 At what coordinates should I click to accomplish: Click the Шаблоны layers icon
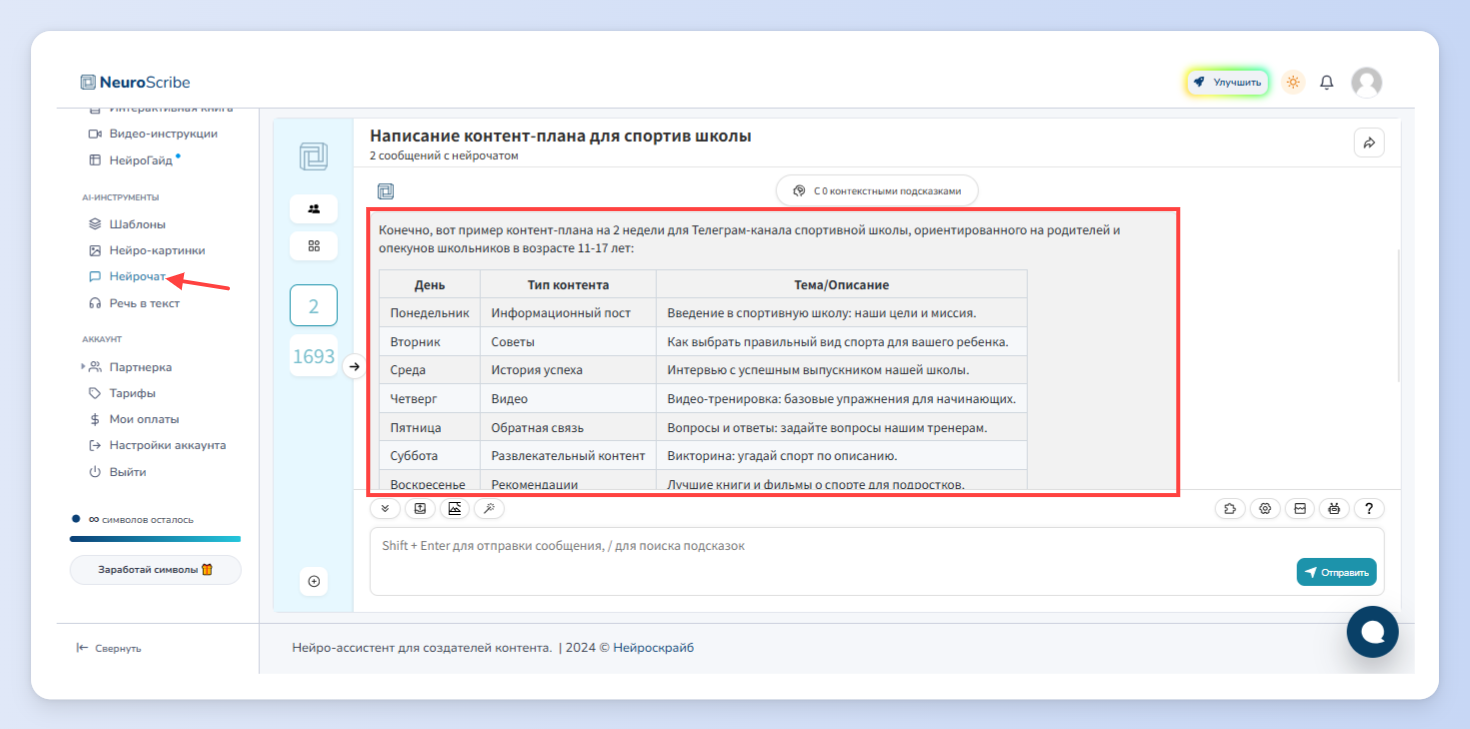point(95,224)
